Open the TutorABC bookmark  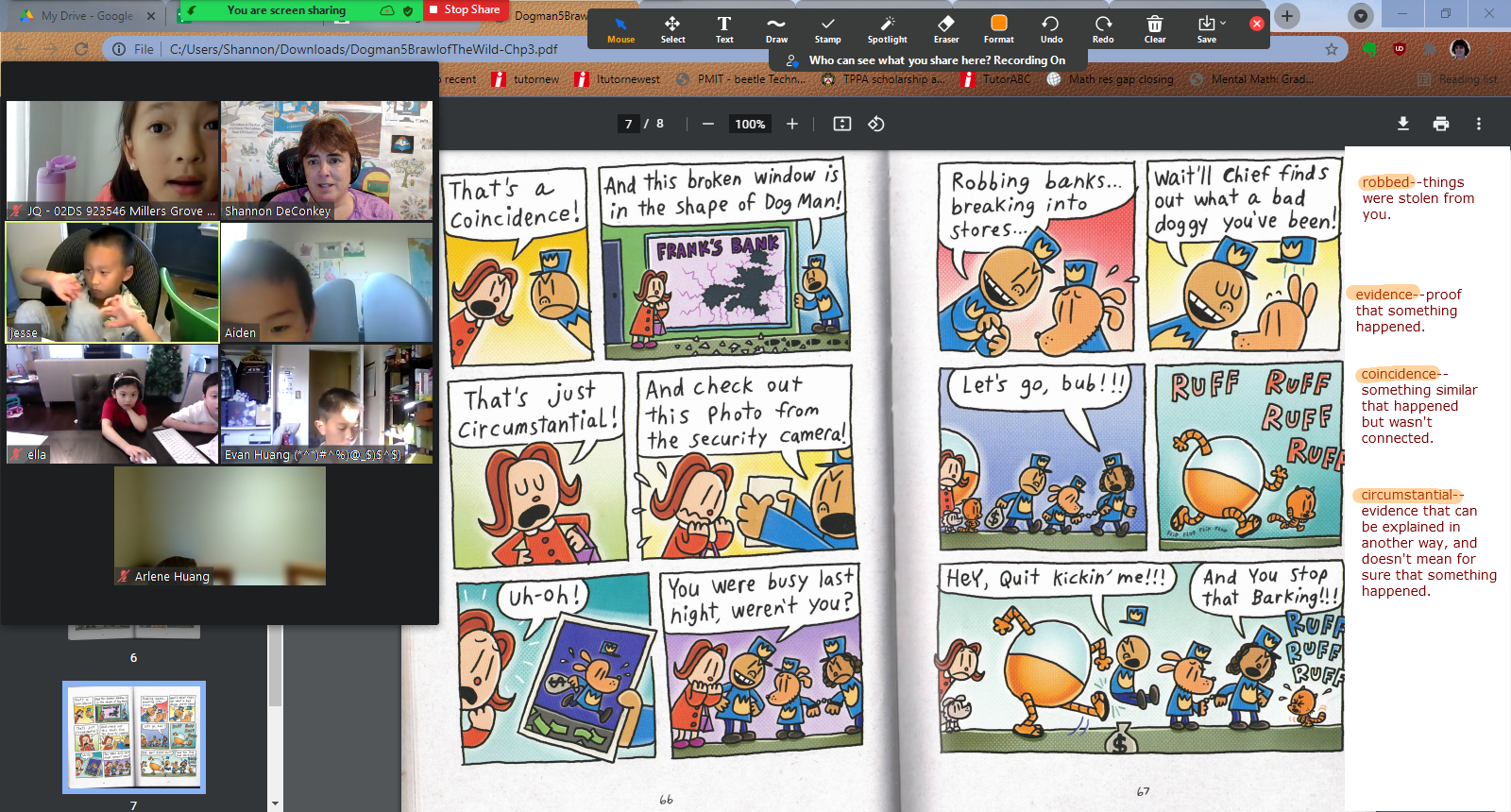click(x=995, y=79)
